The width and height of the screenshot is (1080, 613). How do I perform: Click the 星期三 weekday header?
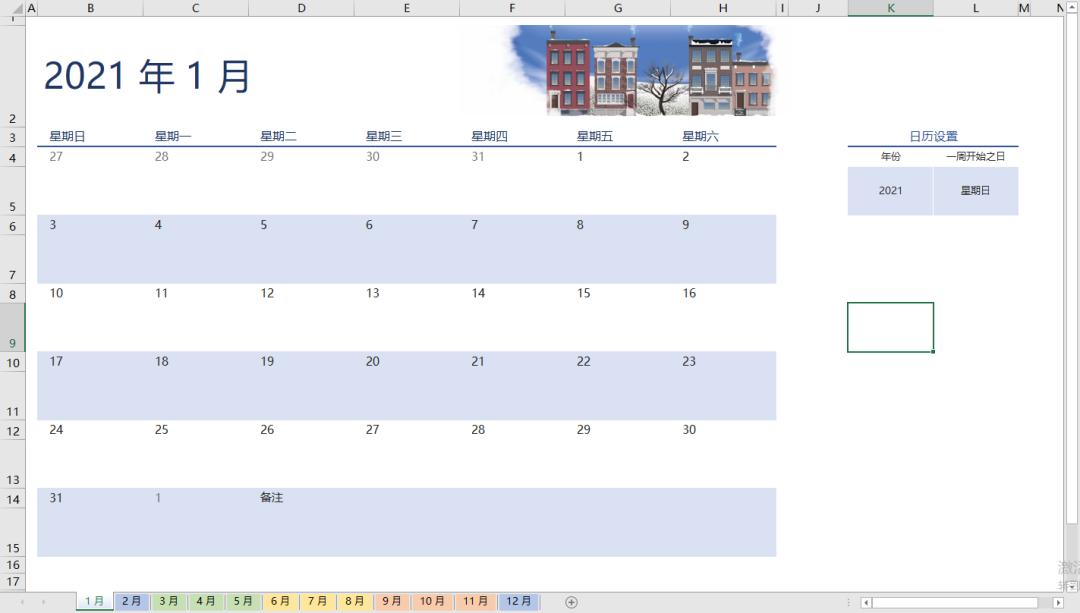tap(384, 136)
